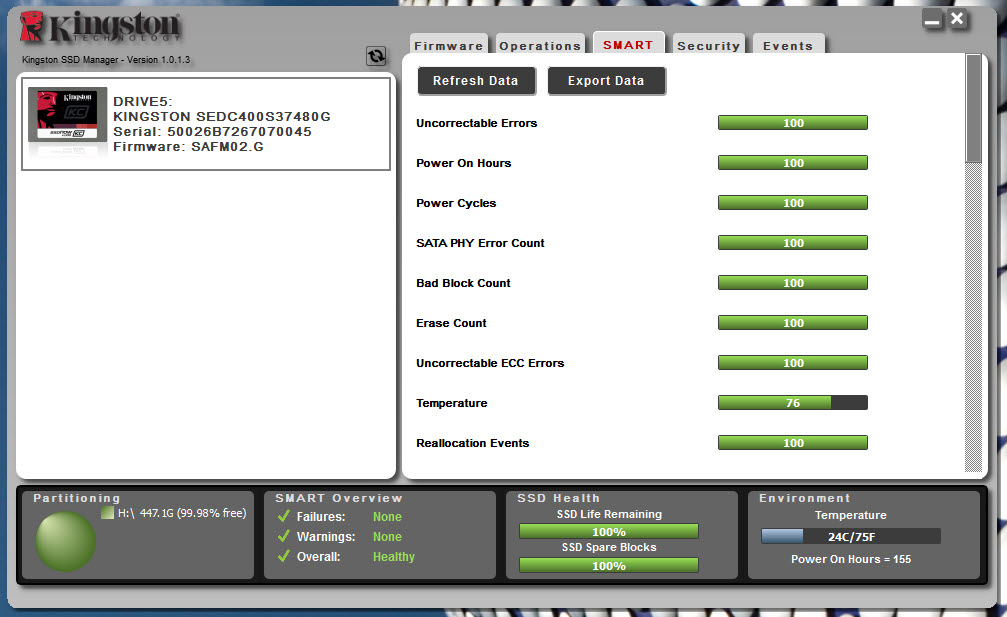Open the Firmware tab

pyautogui.click(x=449, y=46)
